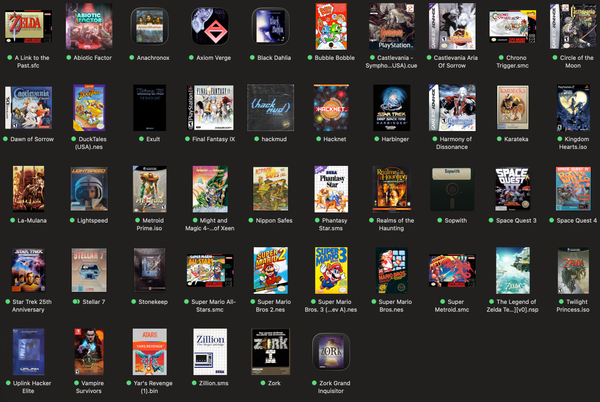Select the La-Mulana cover icon
This screenshot has width=600, height=402.
(x=28, y=189)
